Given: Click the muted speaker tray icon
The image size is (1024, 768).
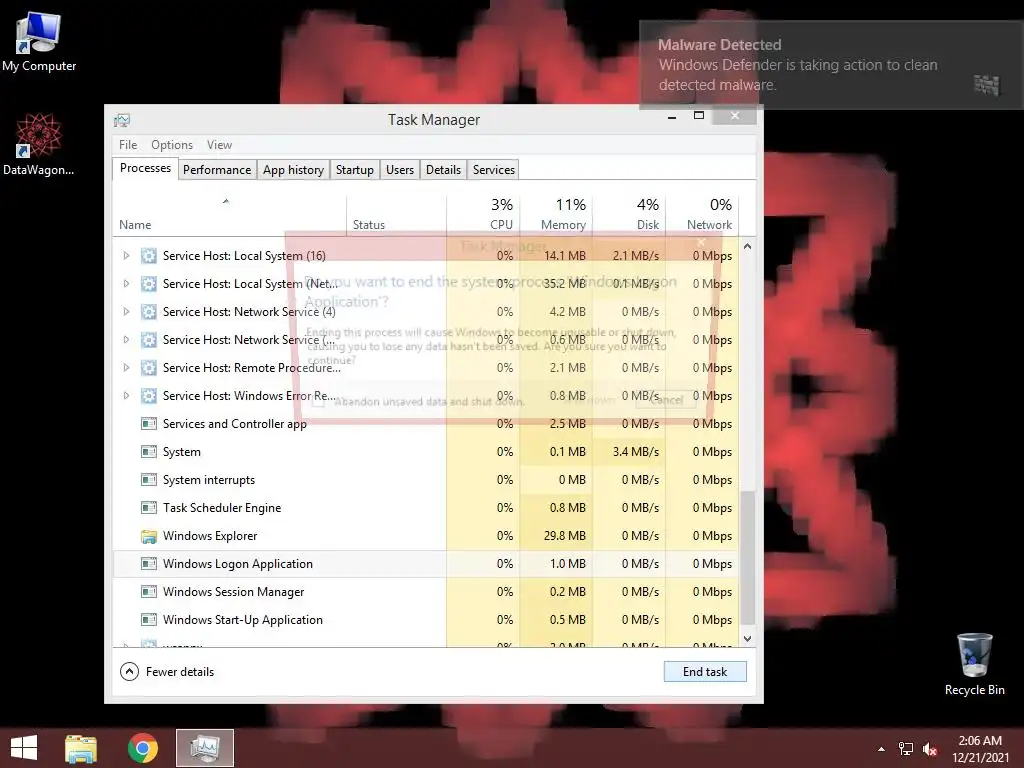Looking at the screenshot, I should (930, 749).
